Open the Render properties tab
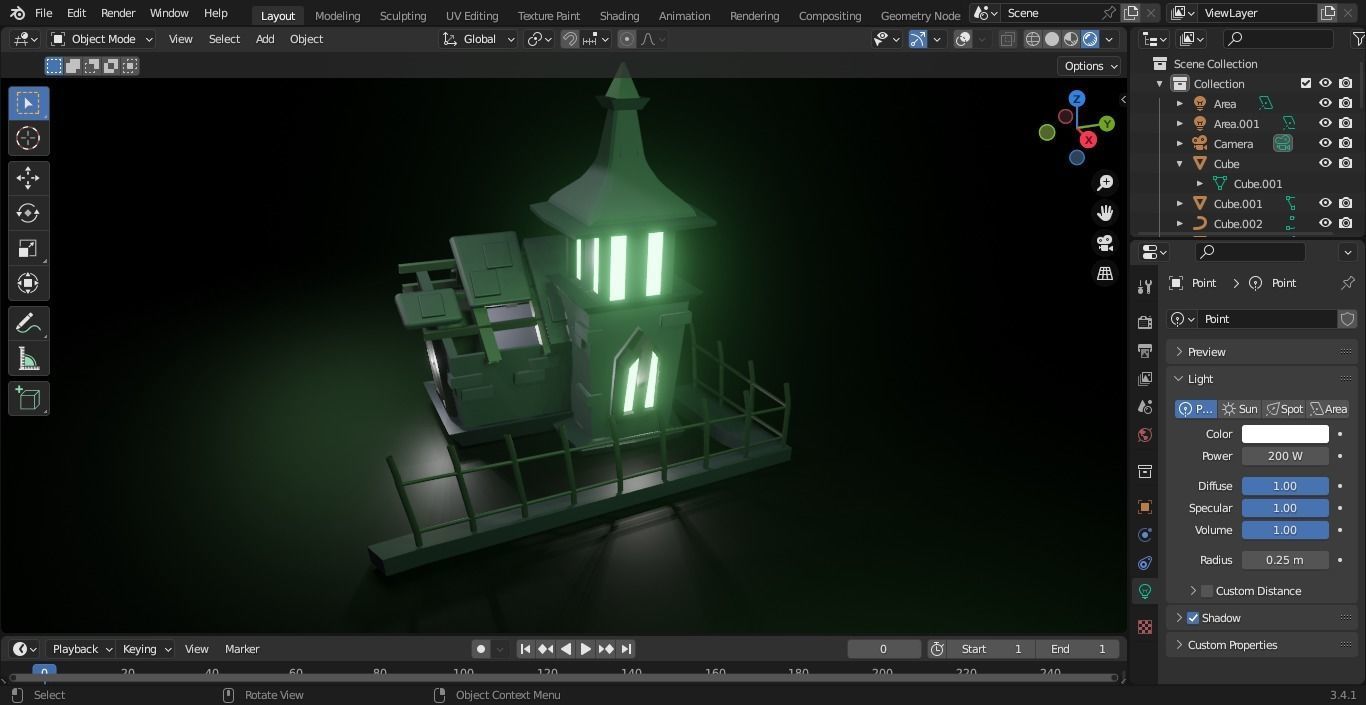Screen dimensions: 1366x705 1145,323
